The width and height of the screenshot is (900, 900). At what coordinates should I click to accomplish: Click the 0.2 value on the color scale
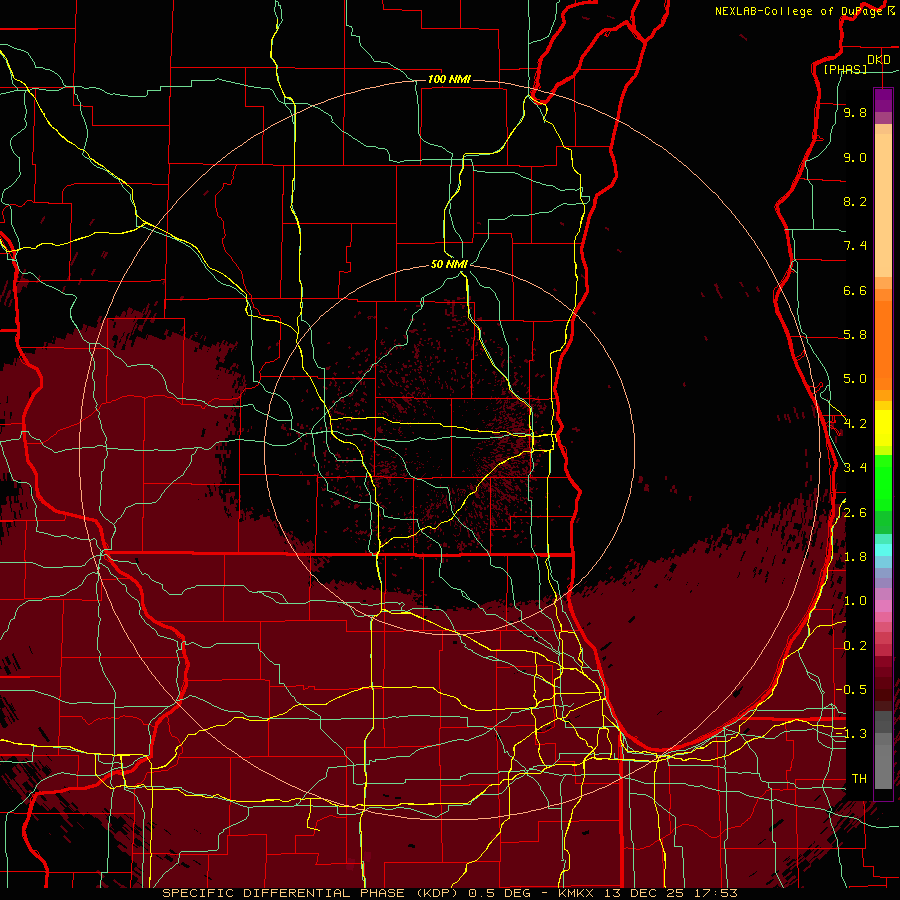coord(855,646)
